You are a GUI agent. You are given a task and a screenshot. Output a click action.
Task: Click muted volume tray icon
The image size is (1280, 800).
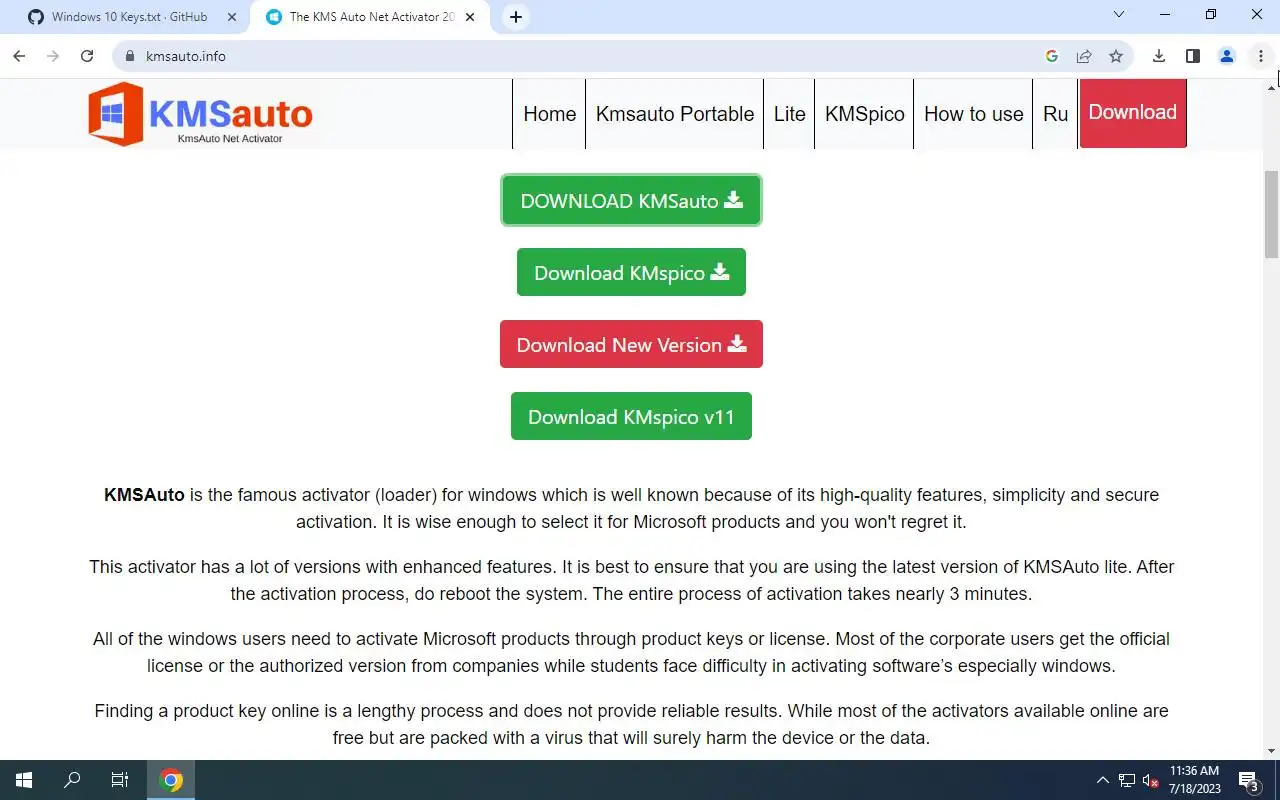pos(1151,780)
